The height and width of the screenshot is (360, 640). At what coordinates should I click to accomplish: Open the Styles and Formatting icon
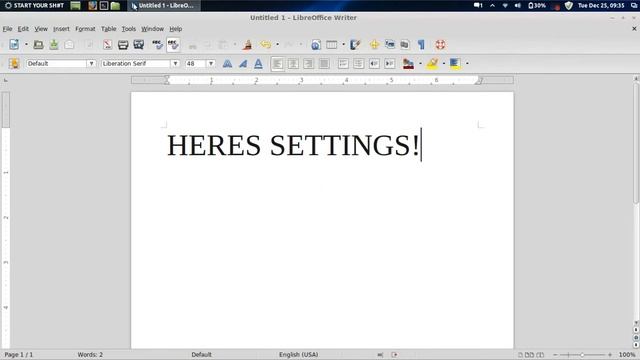14,64
